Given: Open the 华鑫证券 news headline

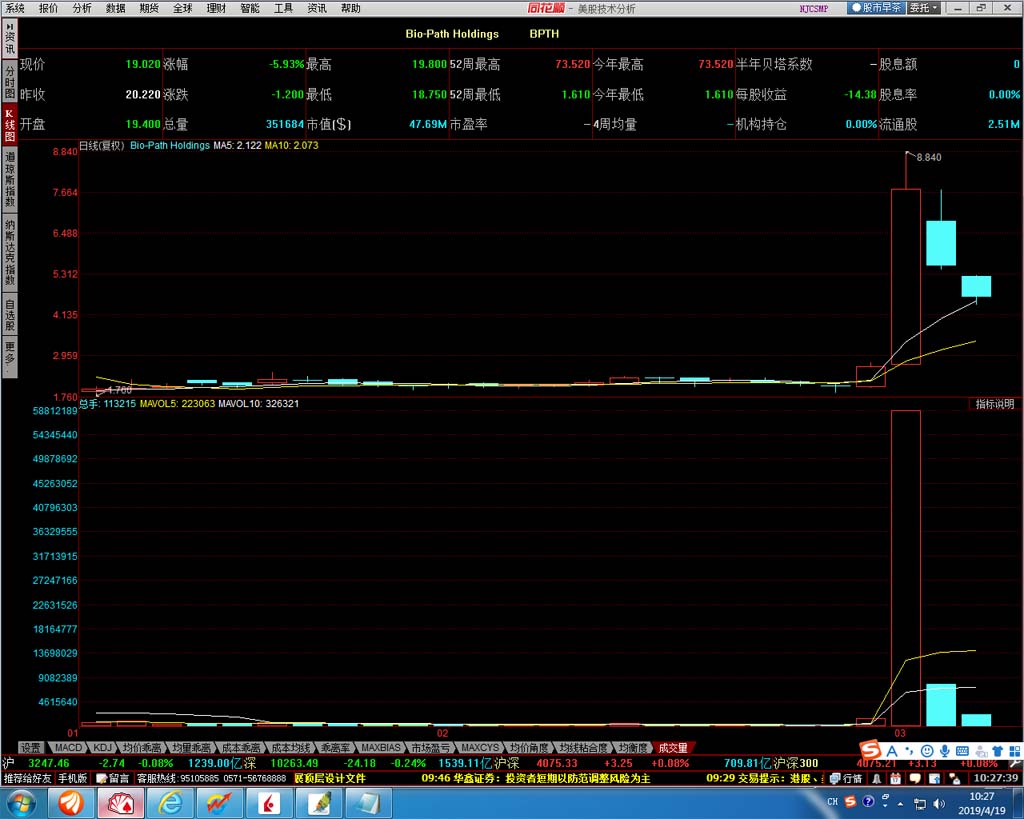Looking at the screenshot, I should point(536,779).
